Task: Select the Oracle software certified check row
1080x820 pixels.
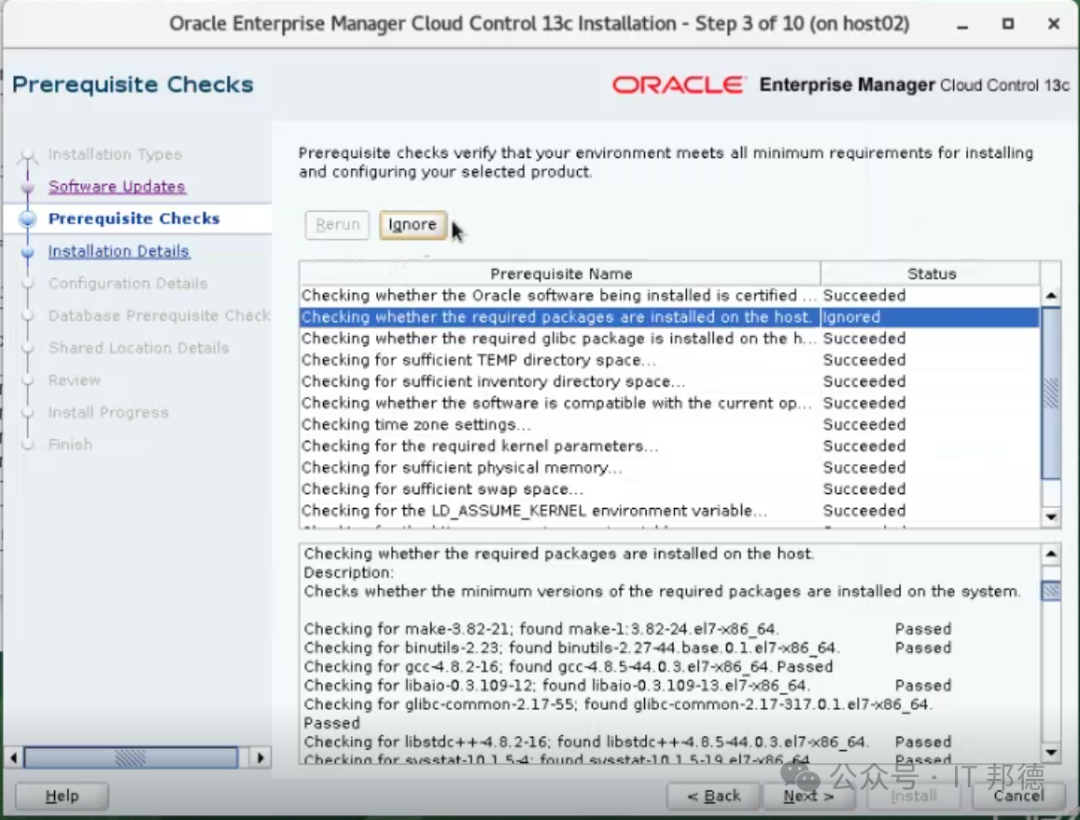Action: pyautogui.click(x=669, y=295)
